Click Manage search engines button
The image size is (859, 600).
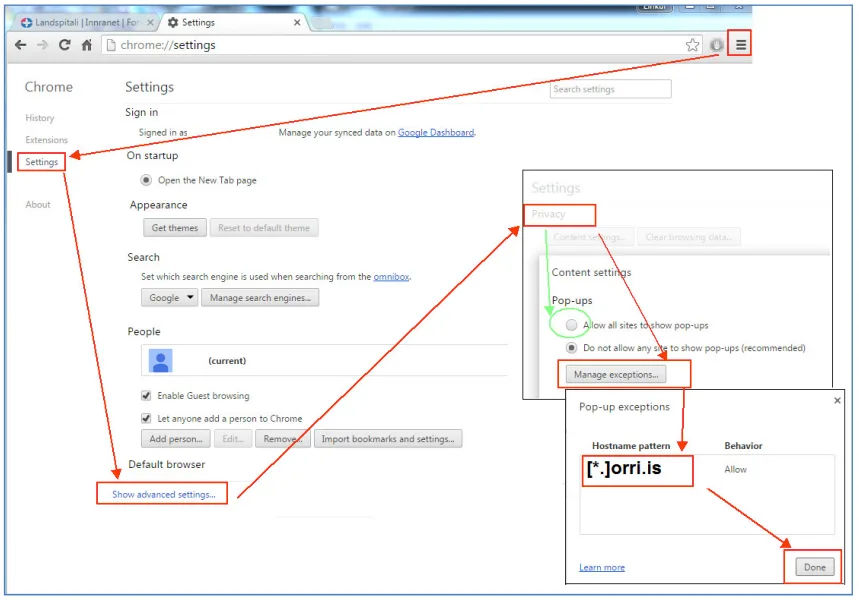point(260,298)
